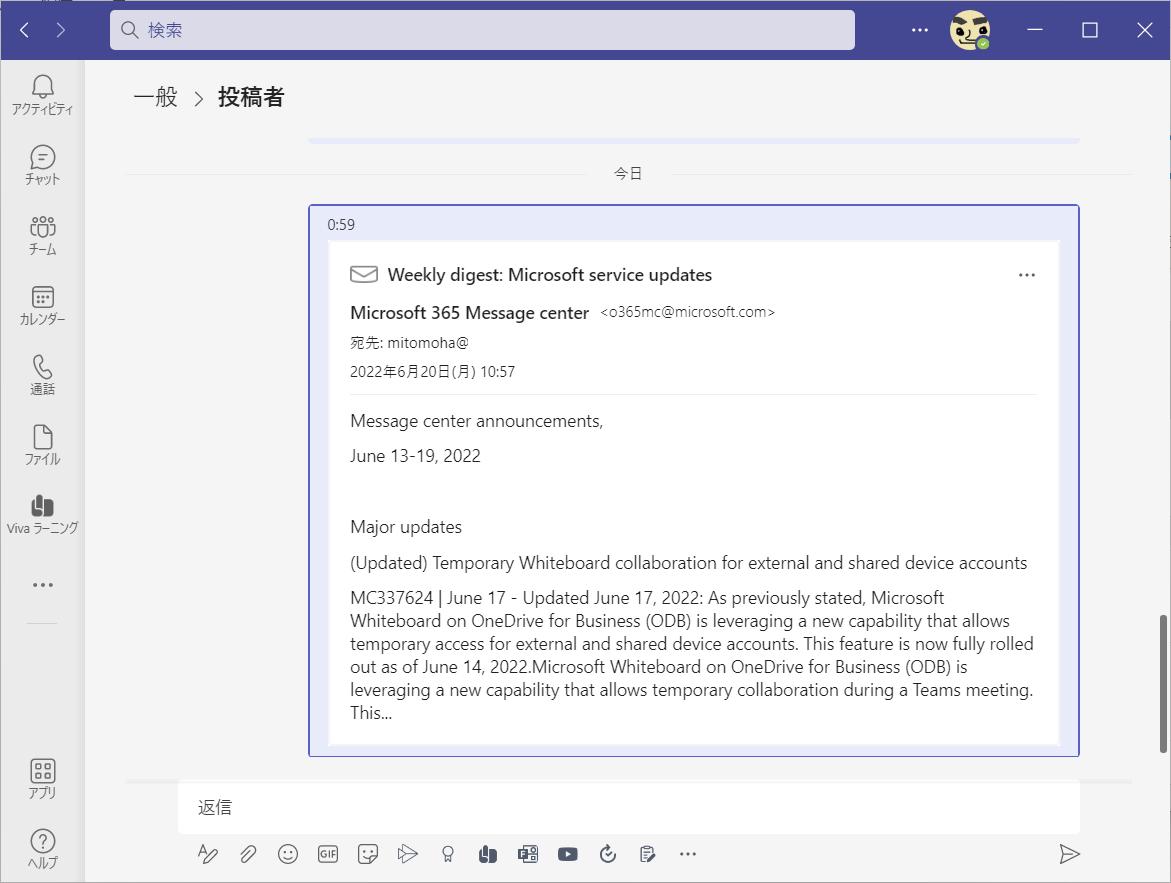Open the sticker picker
The height and width of the screenshot is (883, 1171).
(367, 854)
